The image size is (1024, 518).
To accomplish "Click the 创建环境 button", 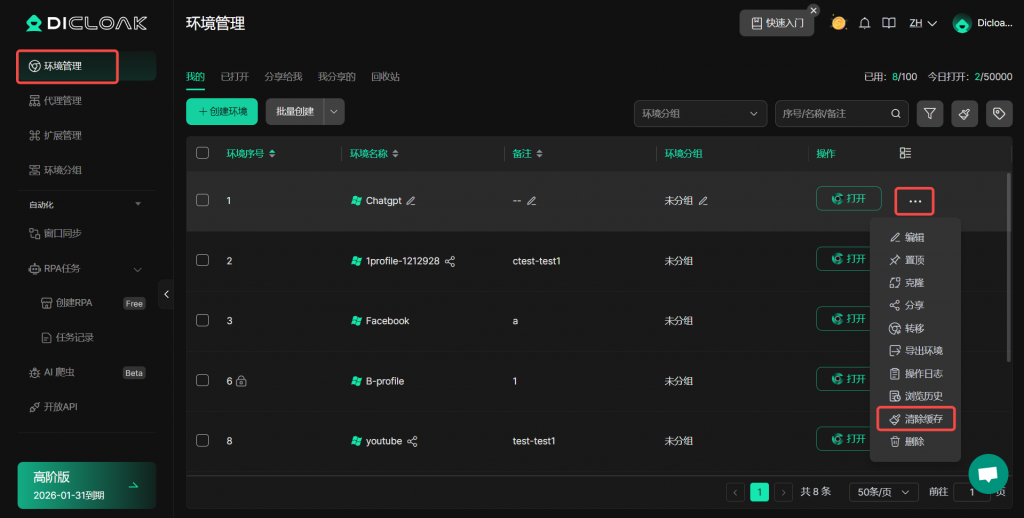I will 222,112.
